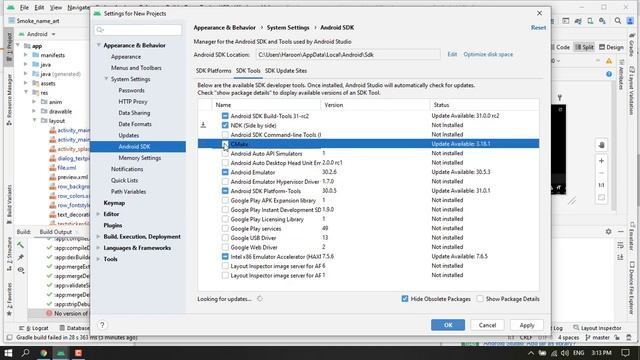This screenshot has width=640, height=360.
Task: Expand Build, Execution, Deployment section
Action: (98, 237)
